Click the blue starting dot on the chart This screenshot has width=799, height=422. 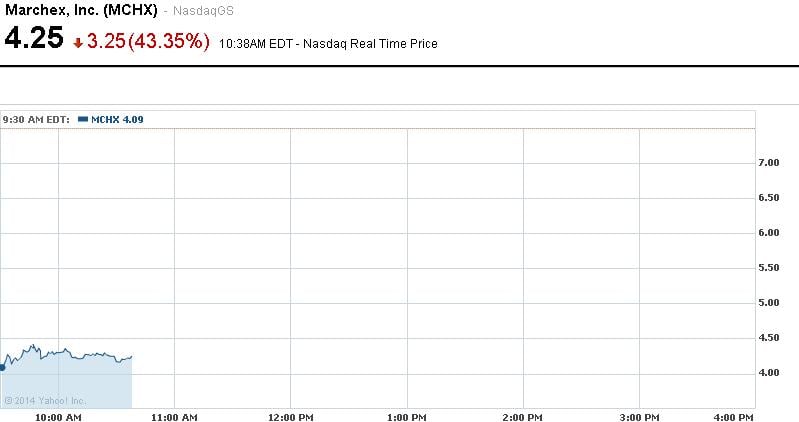coord(2,367)
